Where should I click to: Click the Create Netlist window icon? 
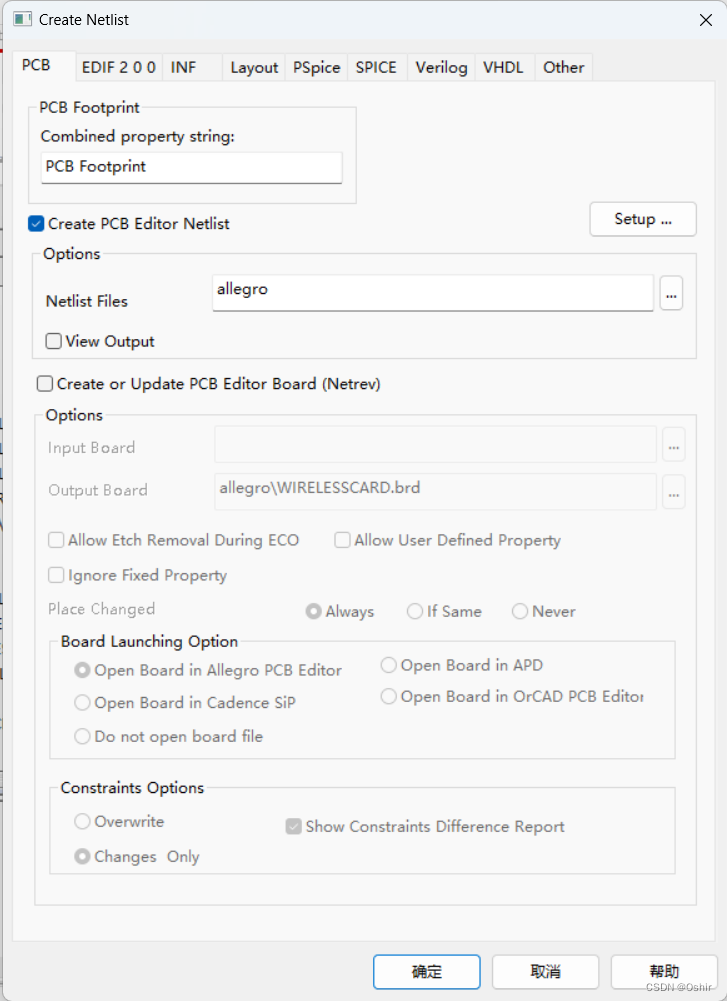pyautogui.click(x=22, y=19)
